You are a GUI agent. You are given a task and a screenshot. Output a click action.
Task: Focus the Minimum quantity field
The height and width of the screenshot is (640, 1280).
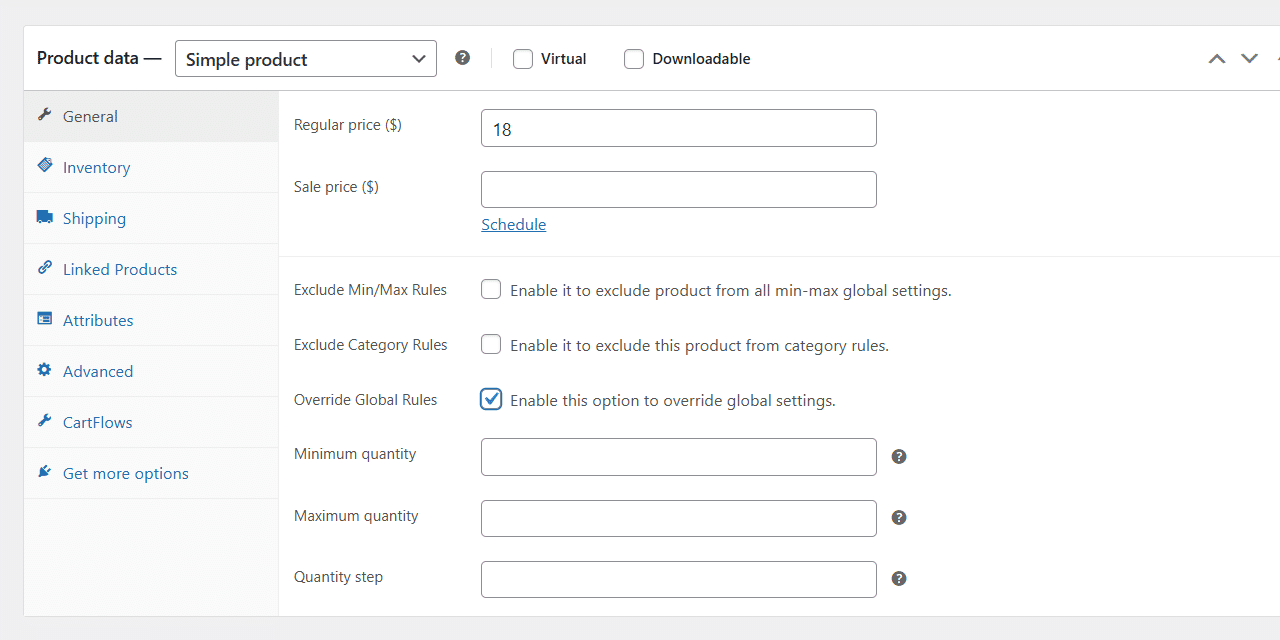tap(679, 457)
